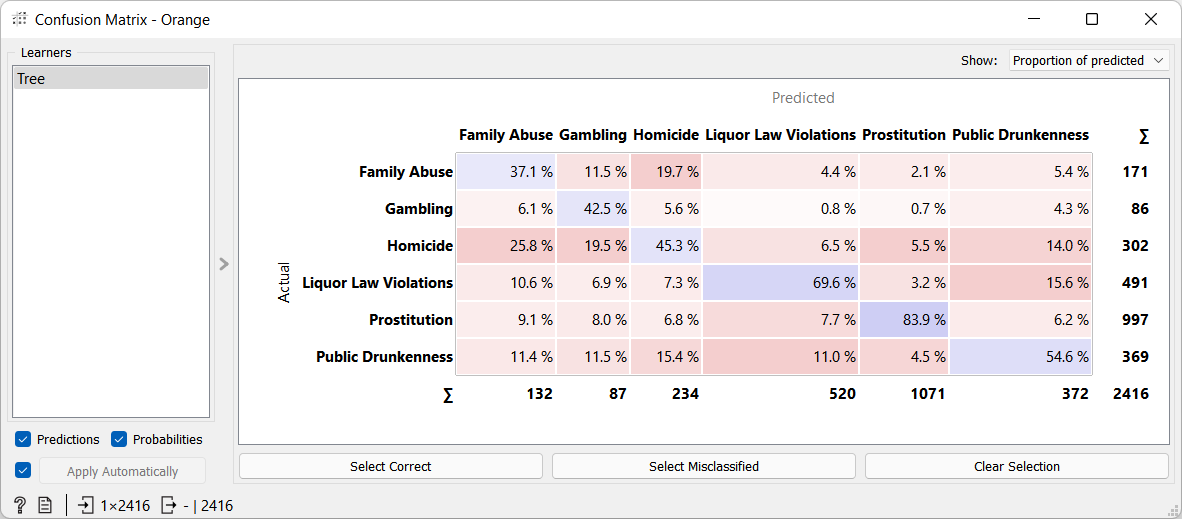Image resolution: width=1182 pixels, height=519 pixels.
Task: Click the output data arrow icon
Action: (x=169, y=505)
